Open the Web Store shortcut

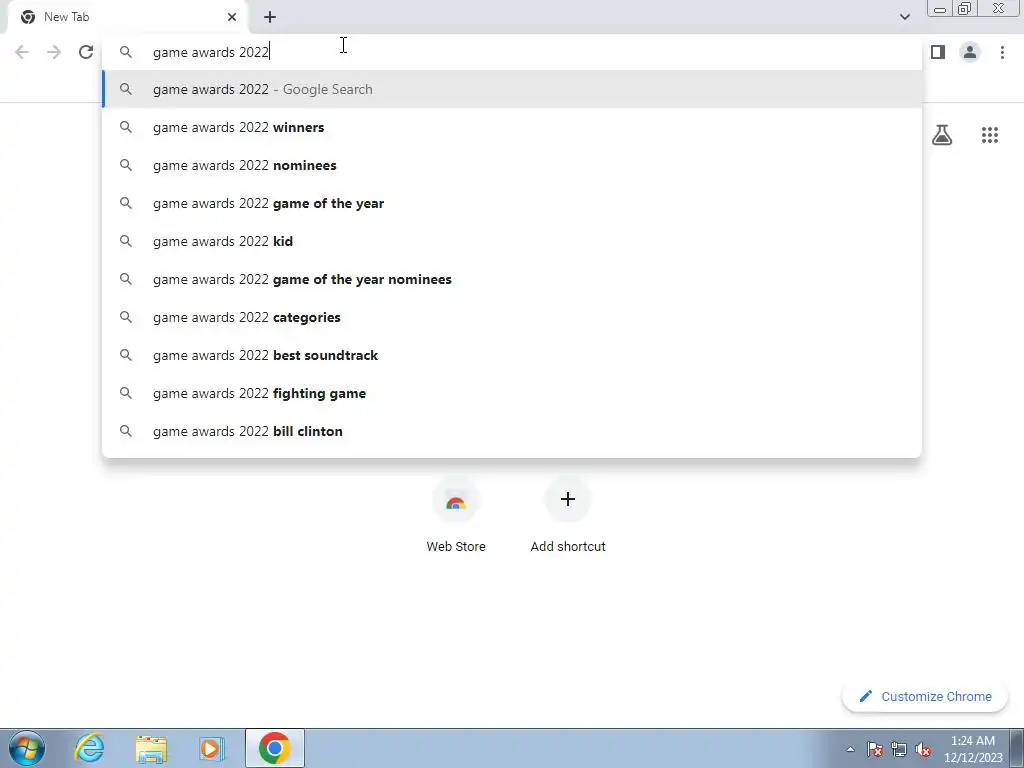(456, 515)
